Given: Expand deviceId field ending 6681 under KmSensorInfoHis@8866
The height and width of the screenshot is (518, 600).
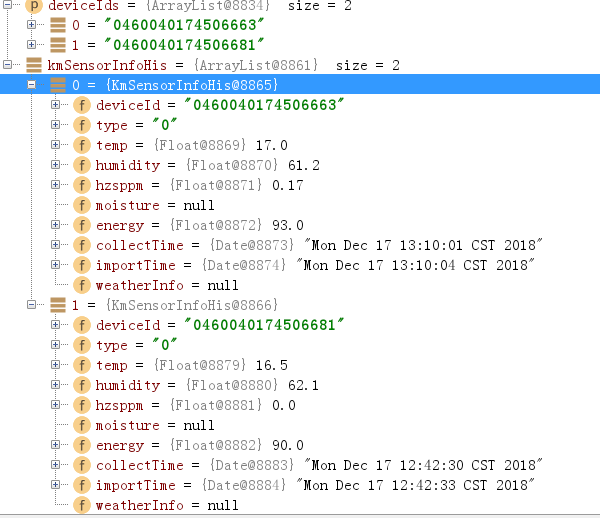Looking at the screenshot, I should click(x=55, y=324).
